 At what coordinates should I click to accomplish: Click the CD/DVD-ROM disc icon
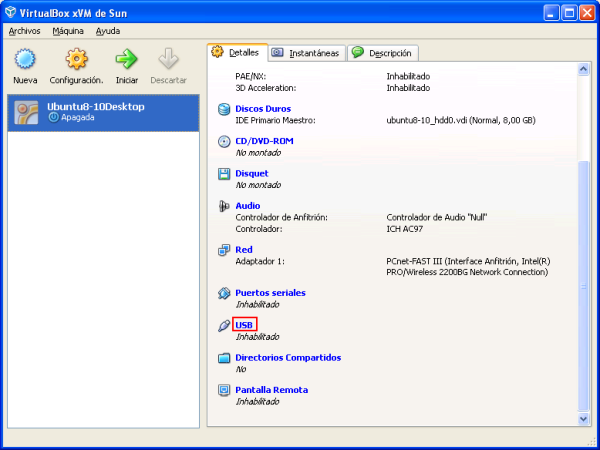coord(224,141)
